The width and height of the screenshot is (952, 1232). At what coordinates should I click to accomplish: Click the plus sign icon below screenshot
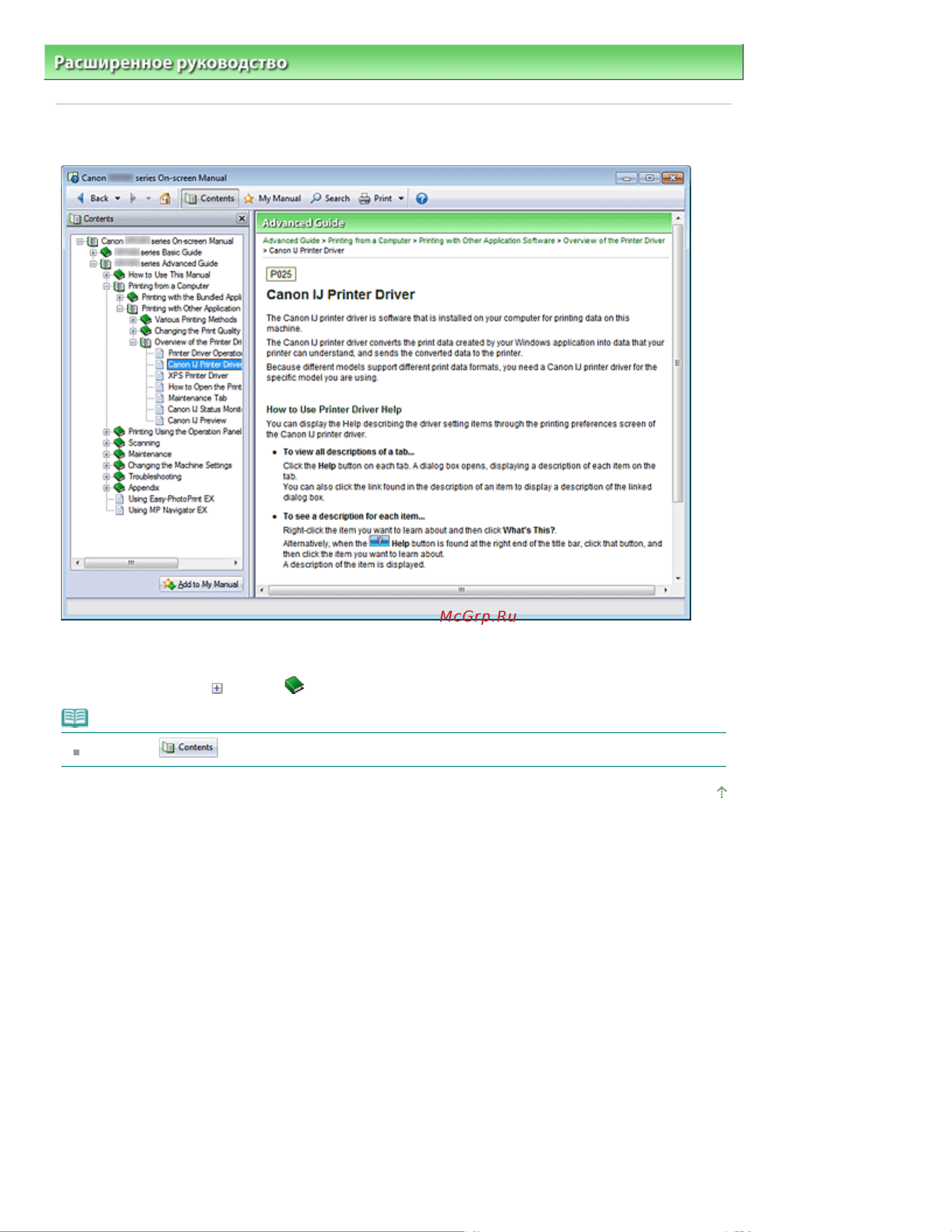(x=217, y=688)
